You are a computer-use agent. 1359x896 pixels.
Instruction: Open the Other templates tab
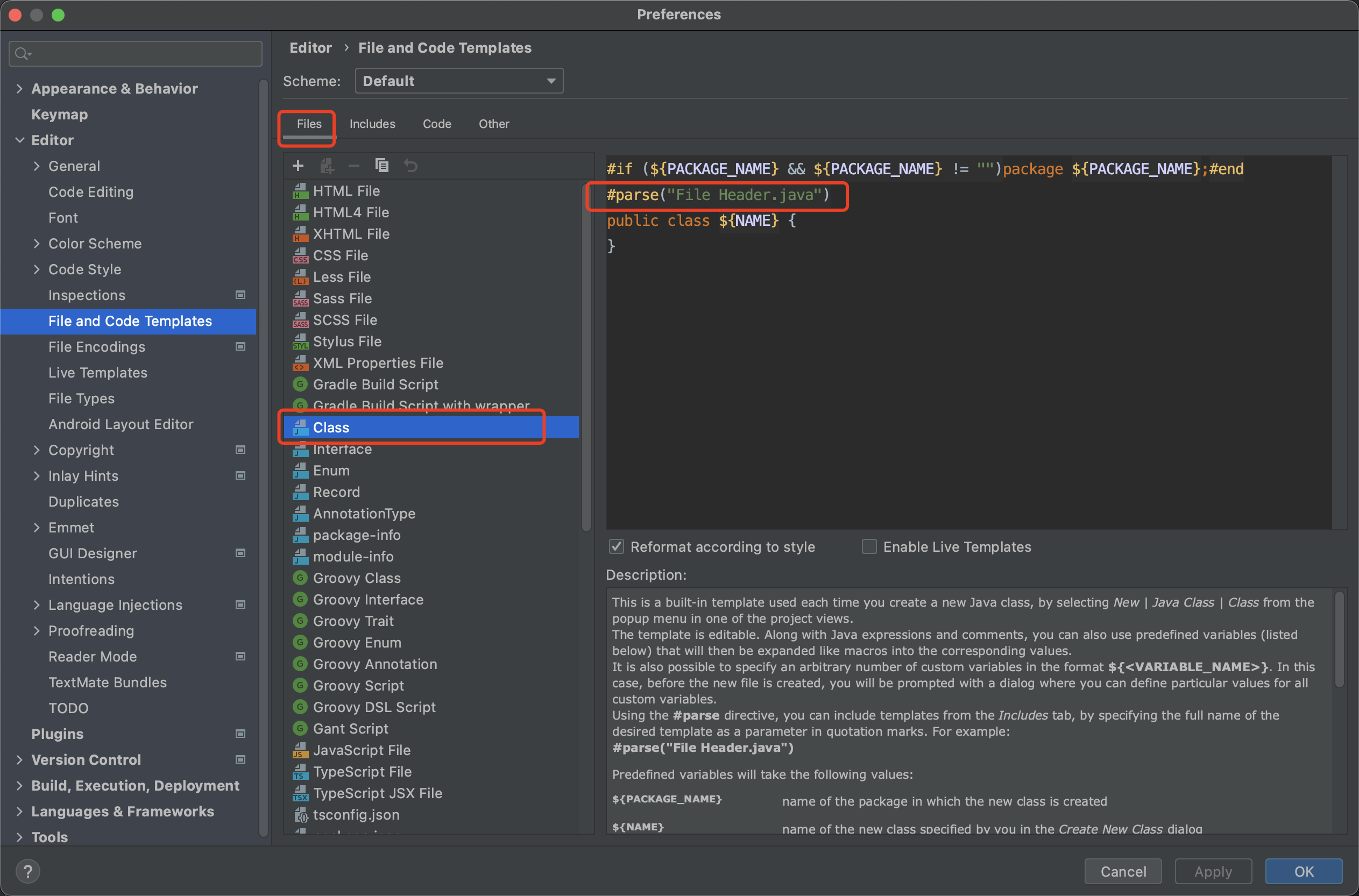[x=493, y=124]
